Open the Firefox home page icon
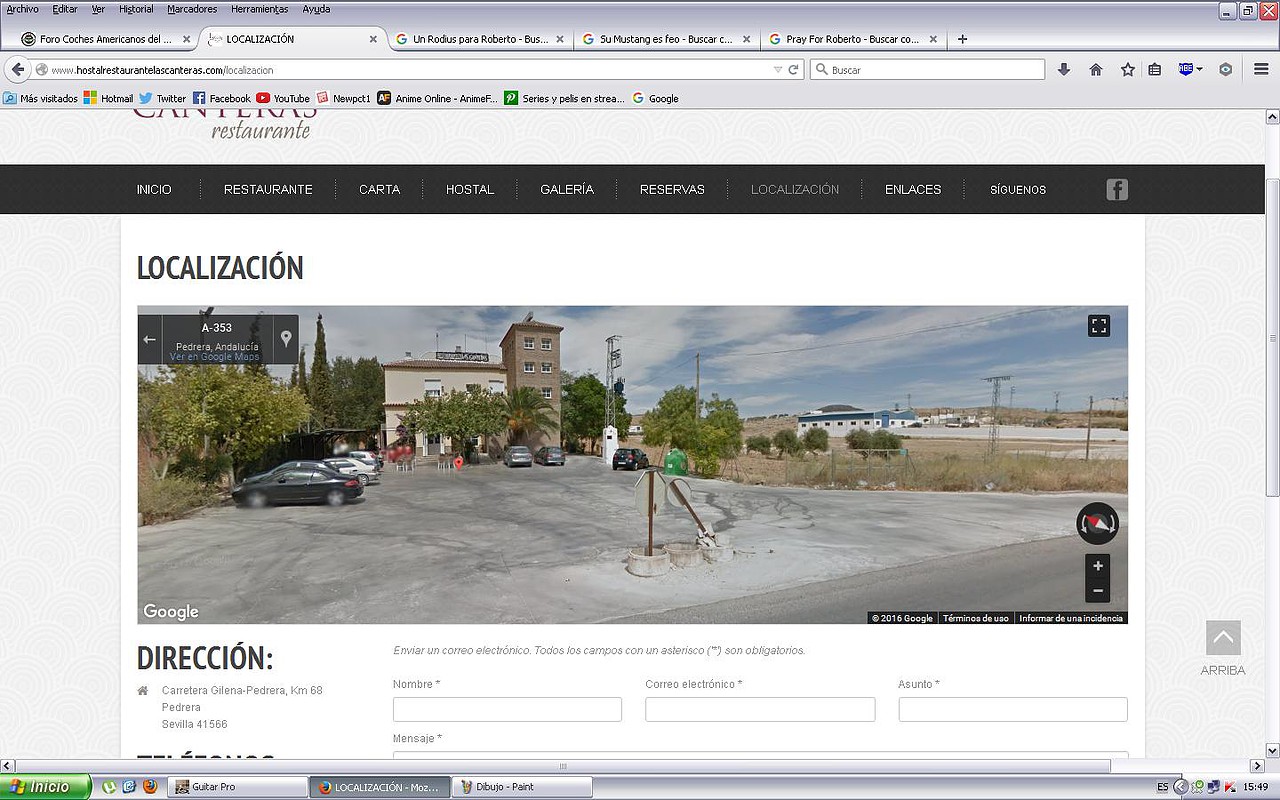1280x800 pixels. (x=1096, y=70)
